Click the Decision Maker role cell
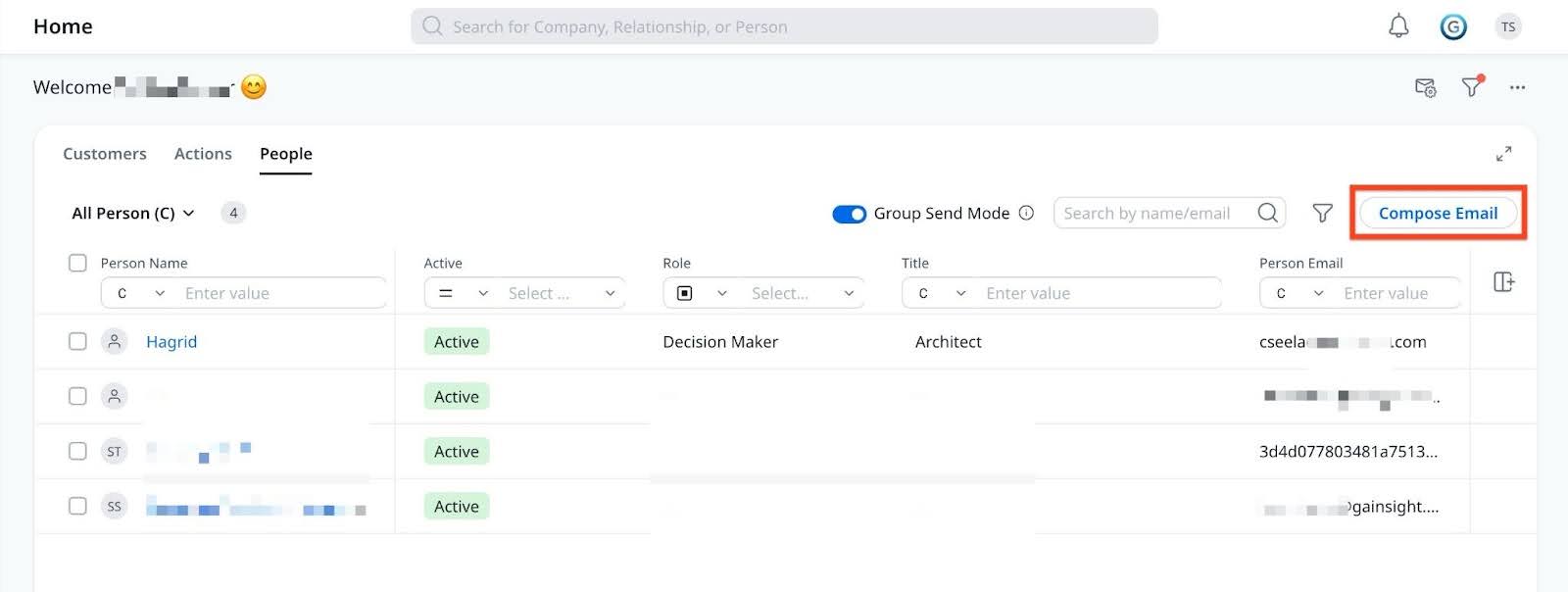Image resolution: width=1568 pixels, height=592 pixels. click(720, 341)
